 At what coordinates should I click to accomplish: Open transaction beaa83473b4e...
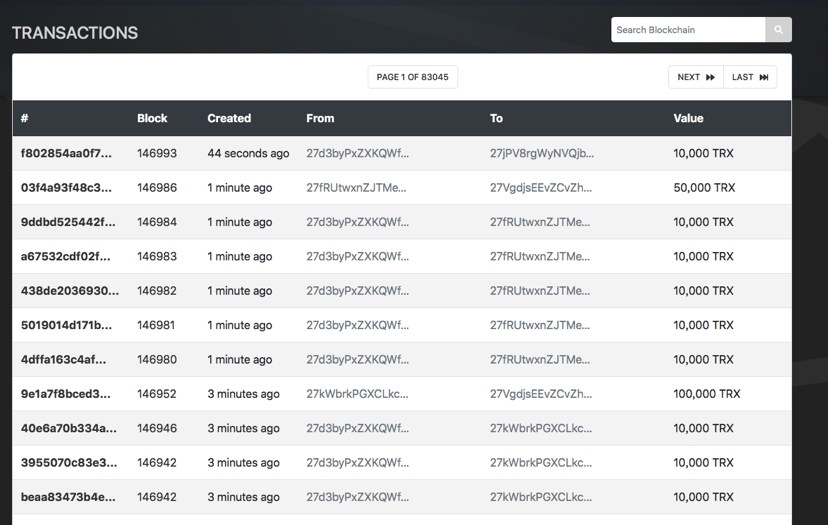[68, 496]
